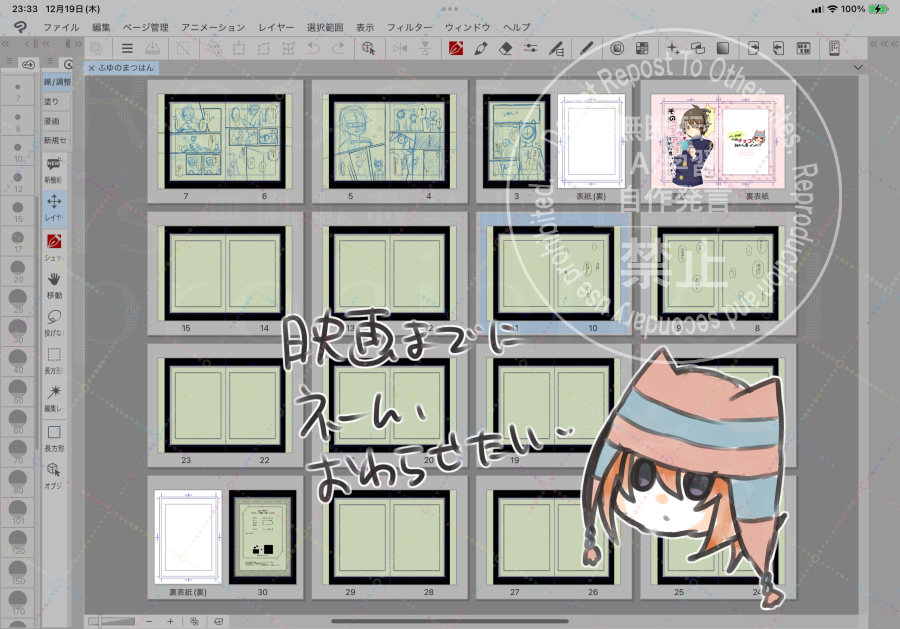
Task: Open the hamburger menu in command bar
Action: click(x=127, y=48)
